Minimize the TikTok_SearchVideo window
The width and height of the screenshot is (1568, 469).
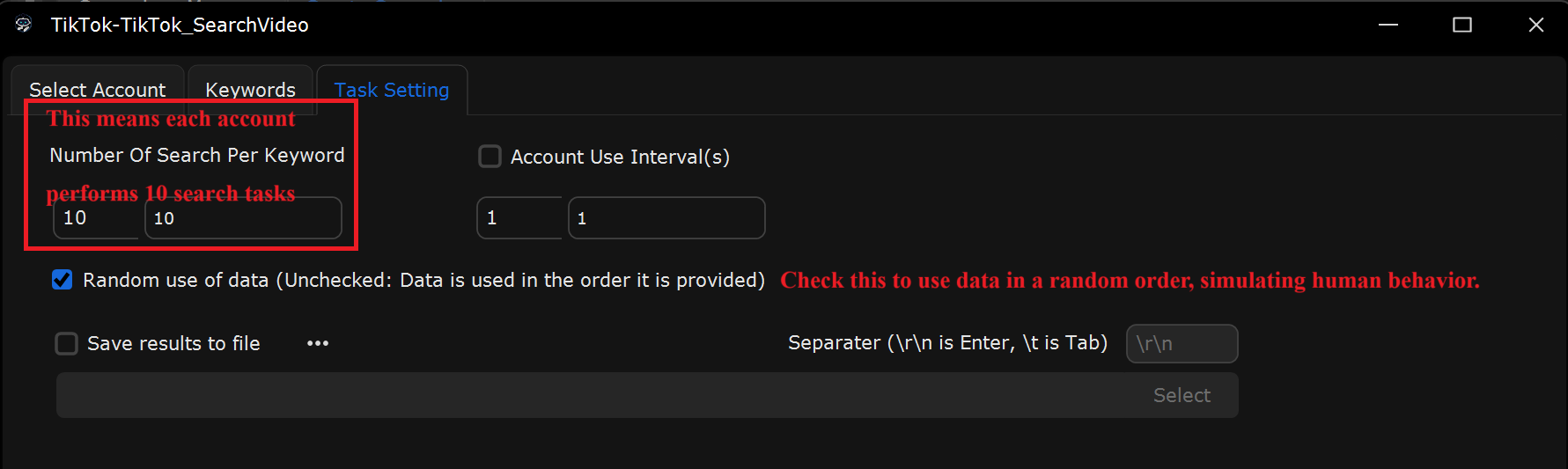[x=1388, y=25]
